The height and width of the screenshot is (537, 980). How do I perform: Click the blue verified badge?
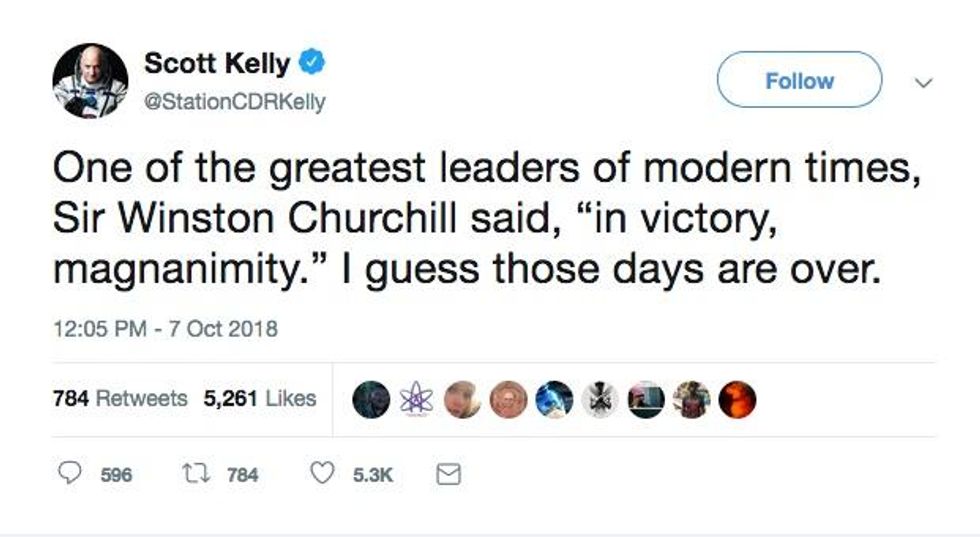pos(311,64)
